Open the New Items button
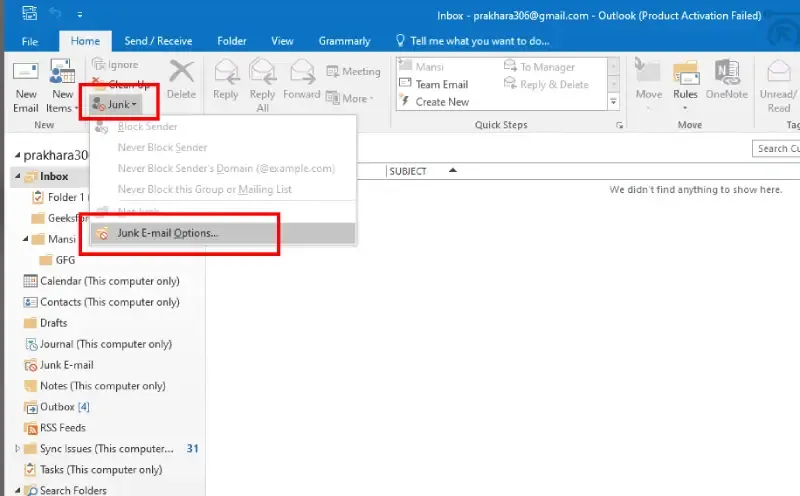 pos(62,87)
